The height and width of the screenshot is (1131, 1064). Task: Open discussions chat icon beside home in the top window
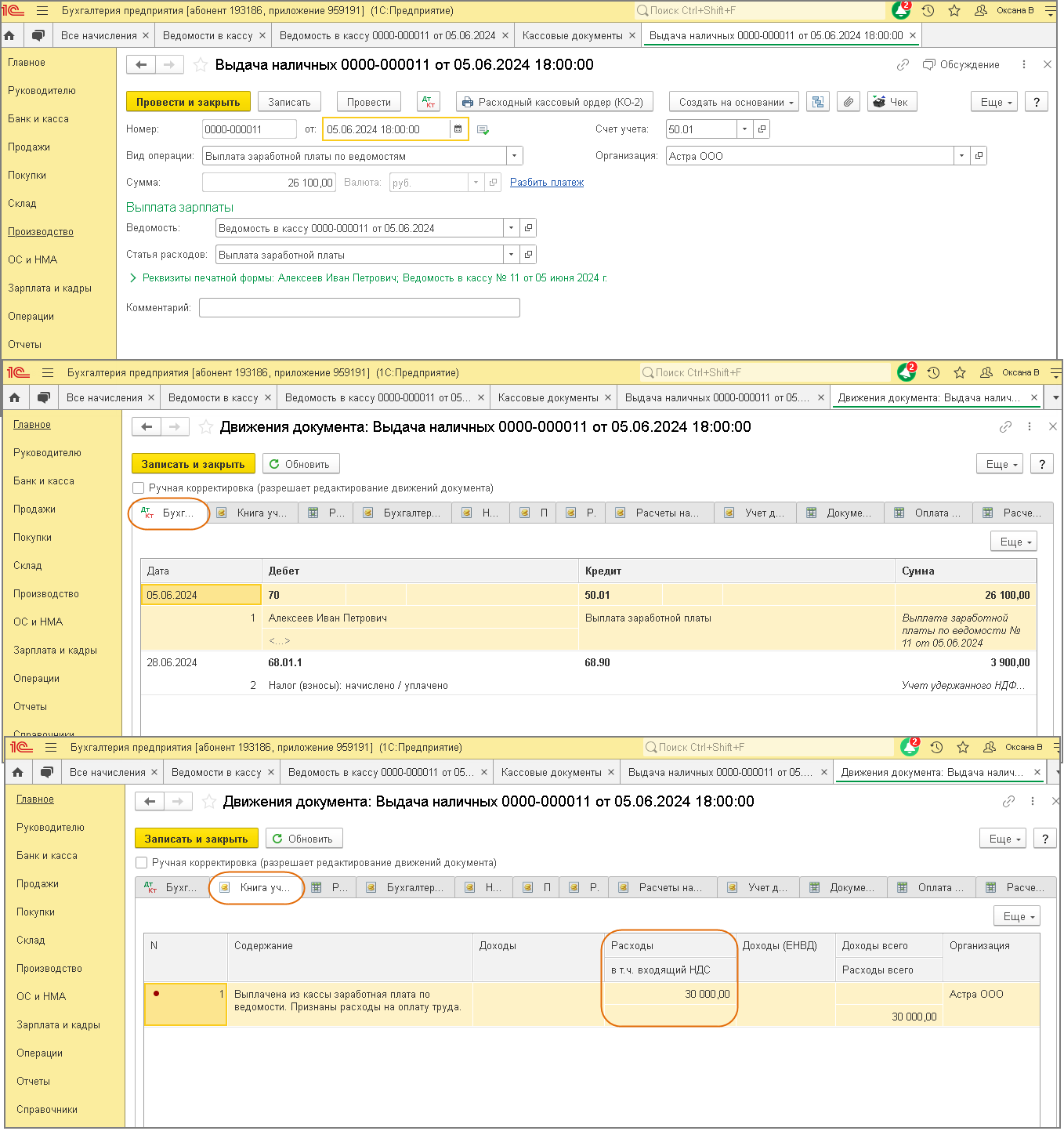[x=38, y=35]
